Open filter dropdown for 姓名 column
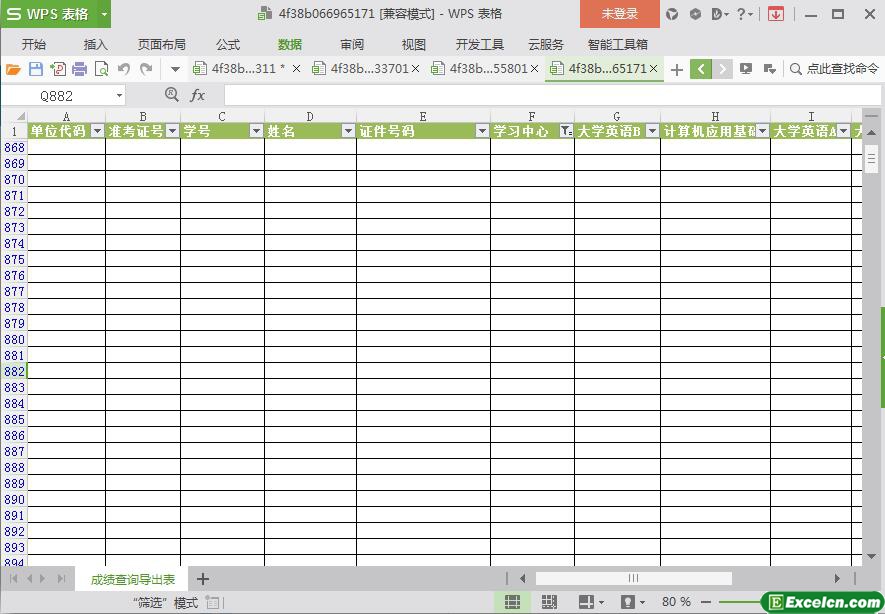Screen dimensions: 885x614 349,131
